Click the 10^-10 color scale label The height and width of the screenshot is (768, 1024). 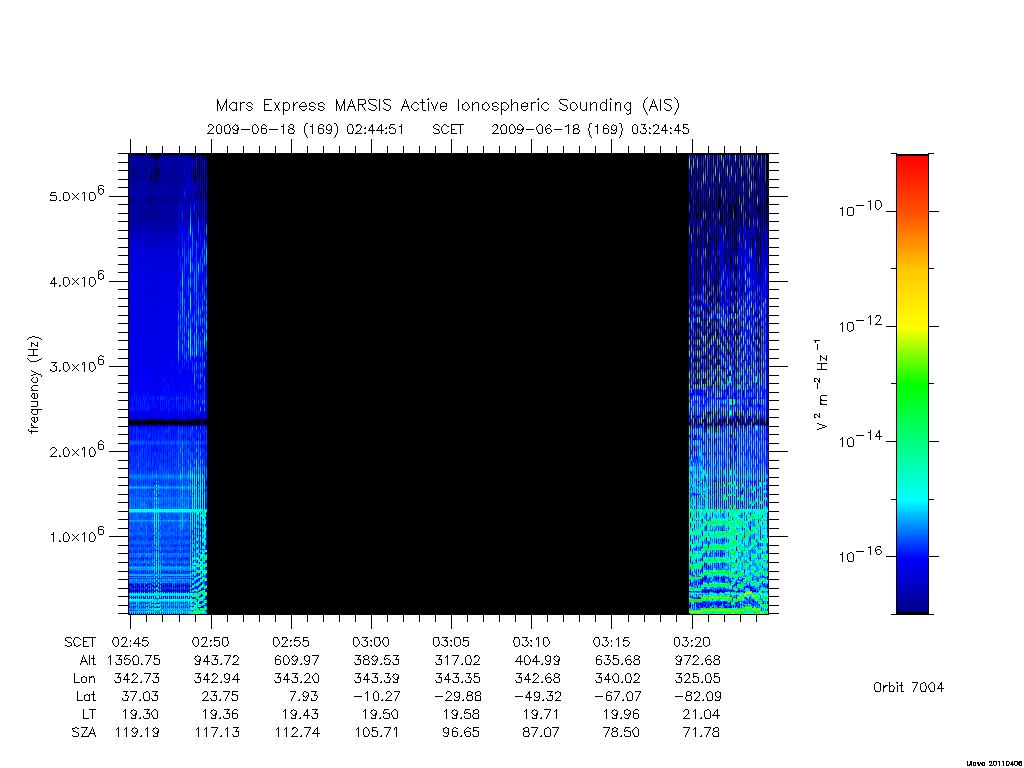859,210
